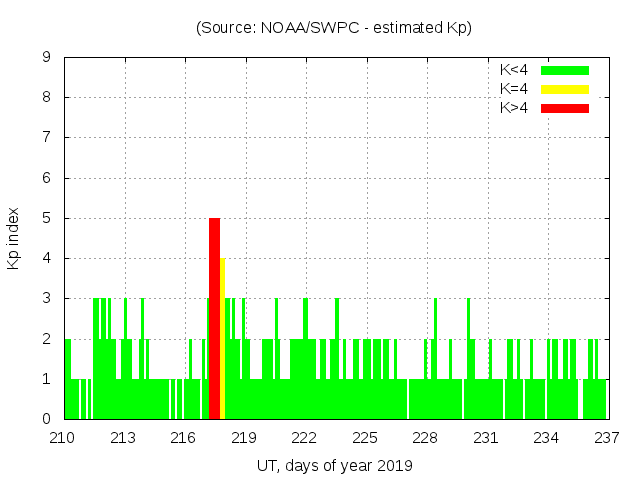This screenshot has height=480, width=640.
Task: Select day 228 on the x-axis
Action: tap(425, 438)
